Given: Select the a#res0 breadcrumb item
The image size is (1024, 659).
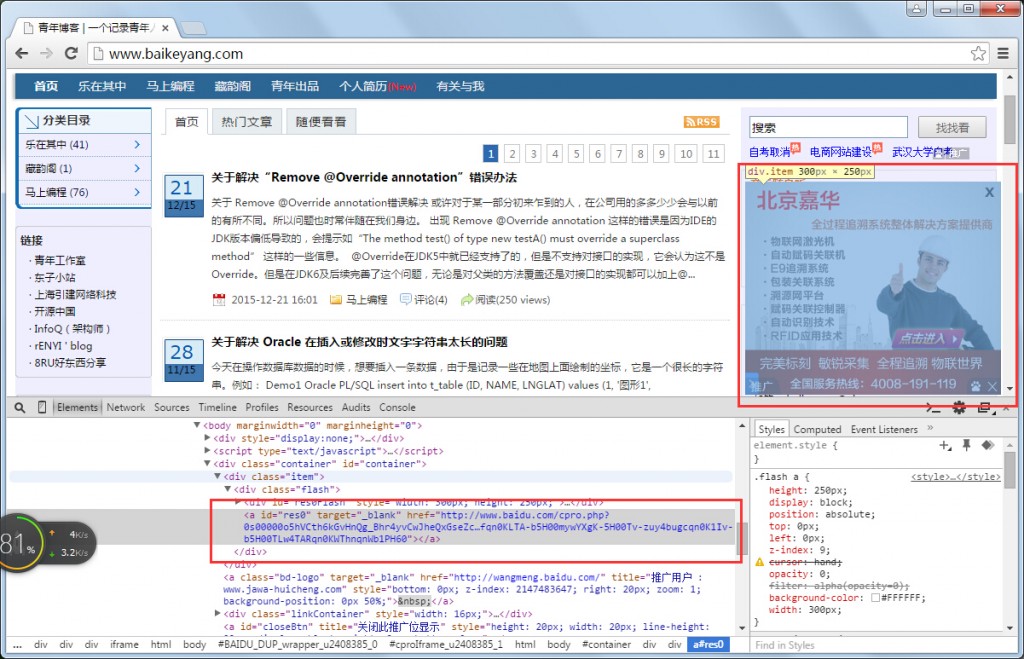Looking at the screenshot, I should tap(708, 644).
